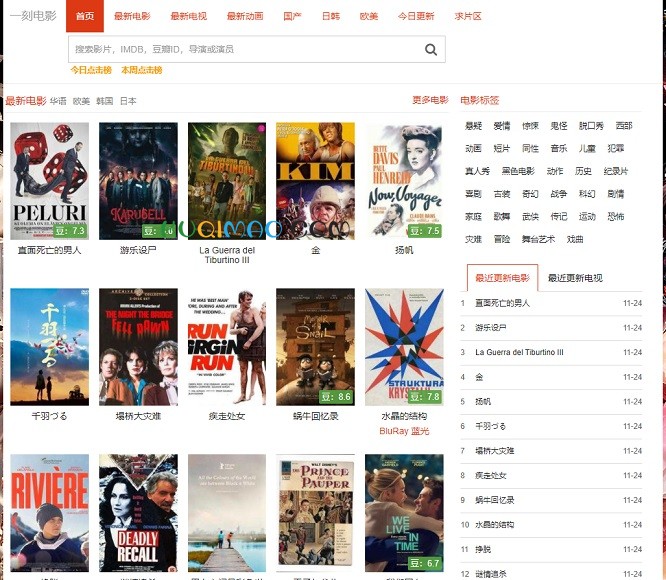The height and width of the screenshot is (580, 666).
Task: Open 挣脱 in recent updates list
Action: click(x=483, y=549)
